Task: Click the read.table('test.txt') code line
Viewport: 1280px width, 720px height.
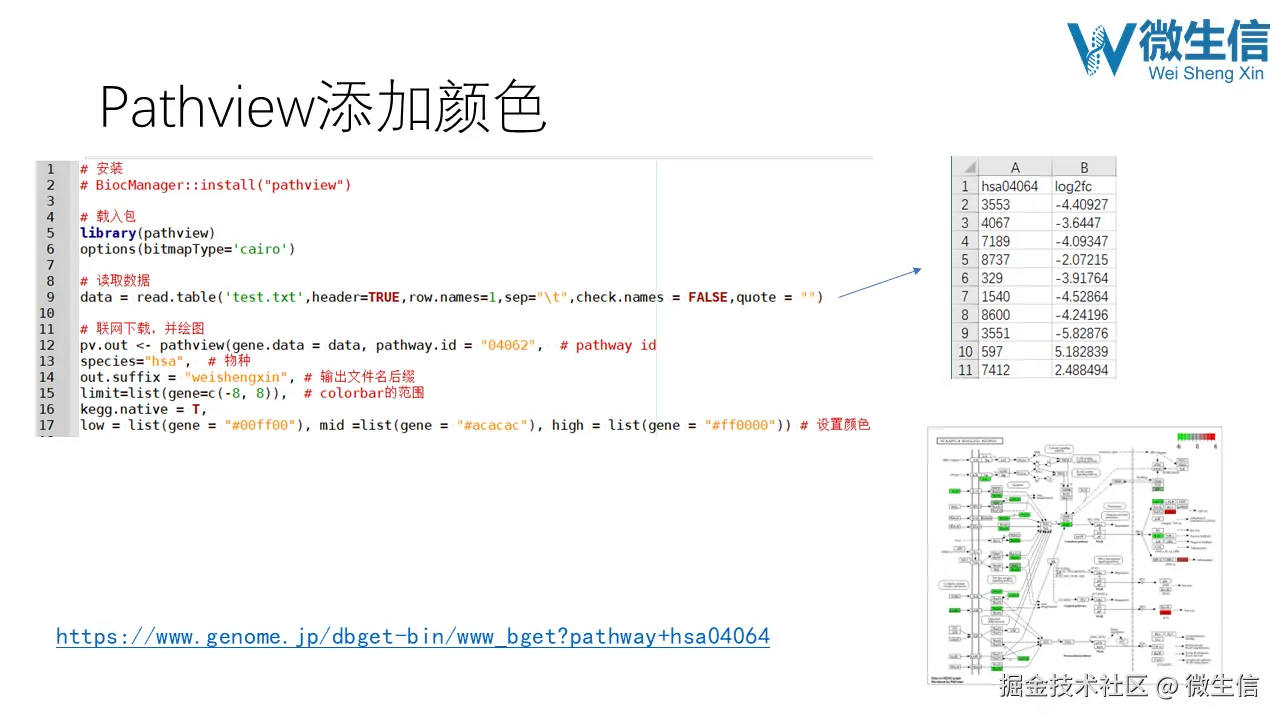Action: (451, 297)
